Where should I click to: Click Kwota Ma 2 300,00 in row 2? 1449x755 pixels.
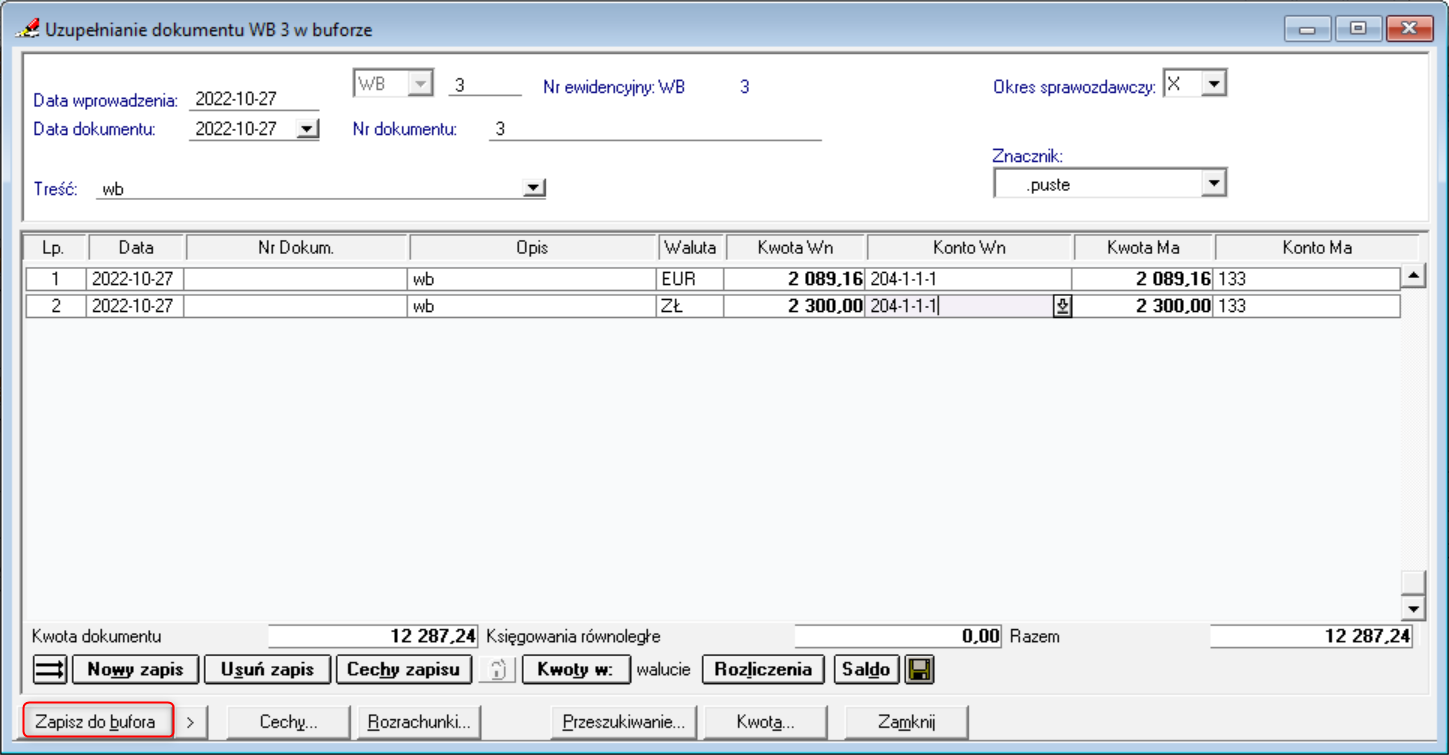[x=1142, y=307]
